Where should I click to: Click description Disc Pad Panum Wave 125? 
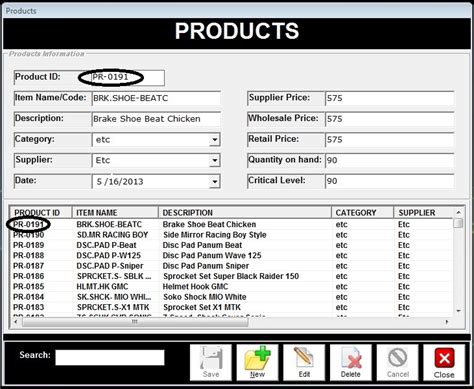(x=212, y=255)
